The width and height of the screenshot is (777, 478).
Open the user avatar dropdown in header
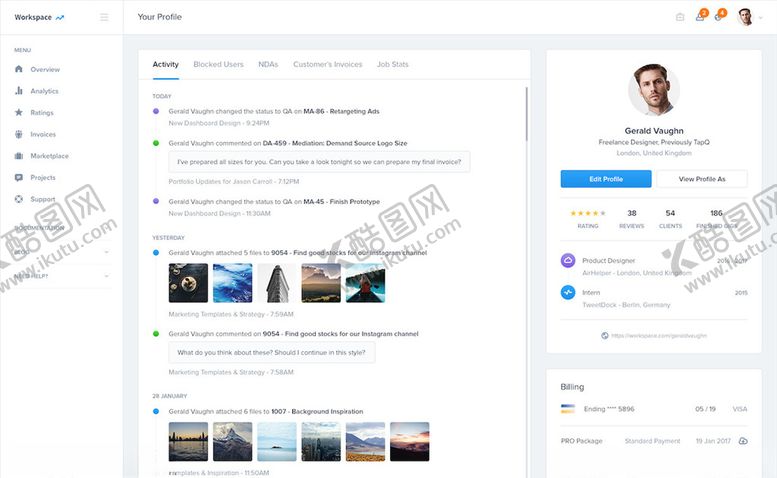[749, 17]
